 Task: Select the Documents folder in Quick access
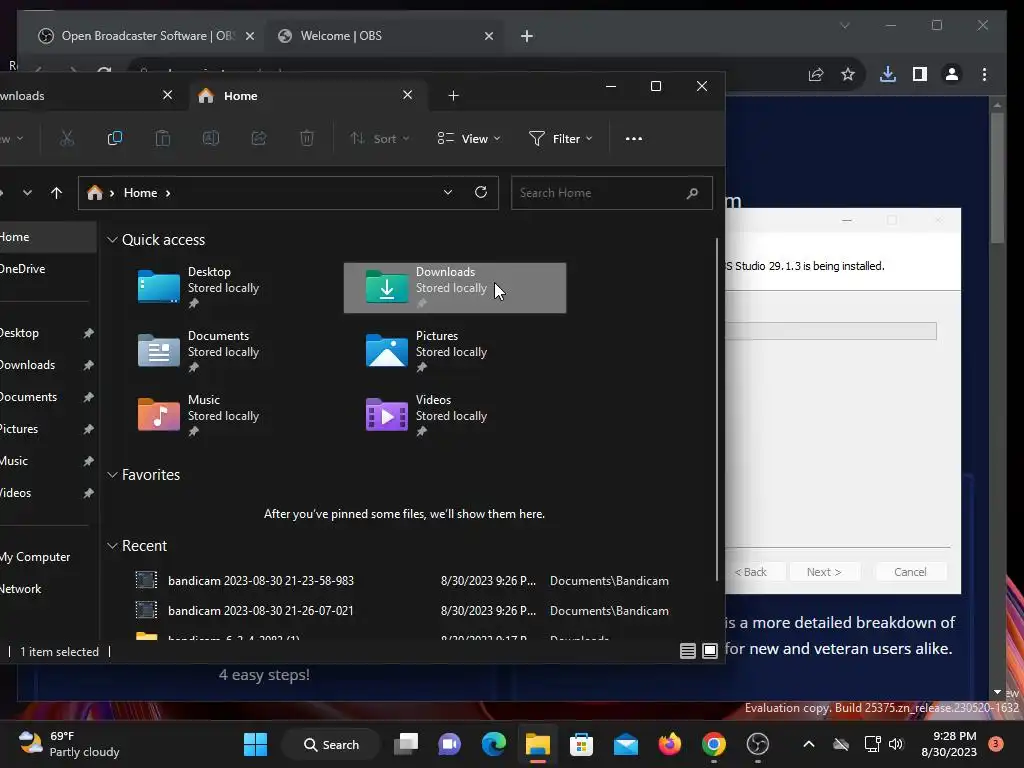[227, 351]
